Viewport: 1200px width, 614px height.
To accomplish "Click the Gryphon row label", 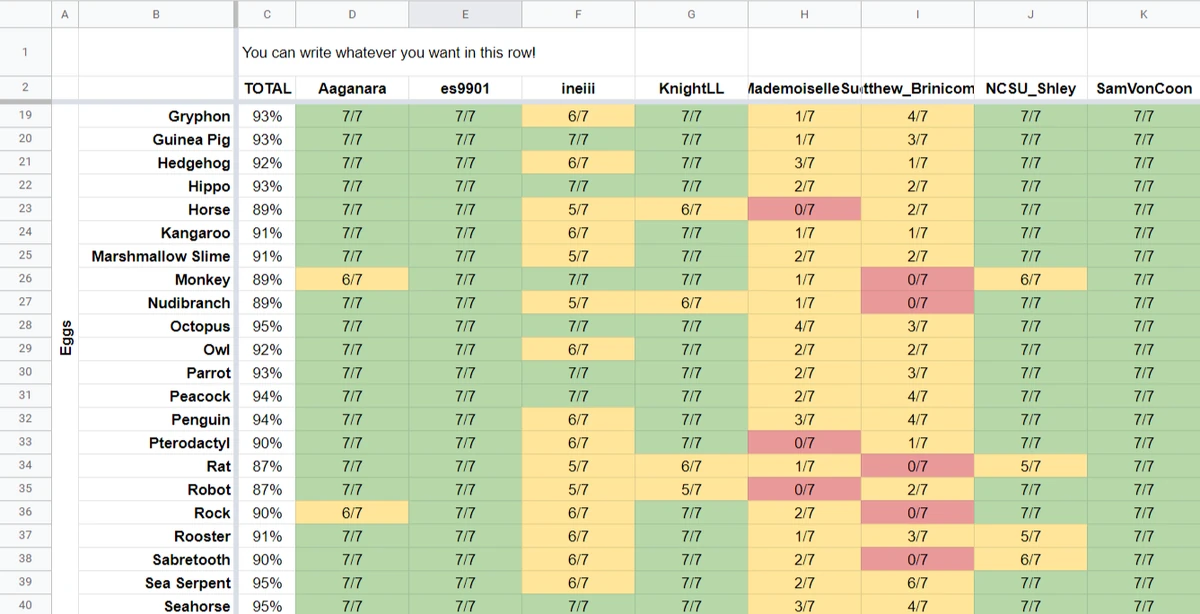I will click(x=199, y=117).
